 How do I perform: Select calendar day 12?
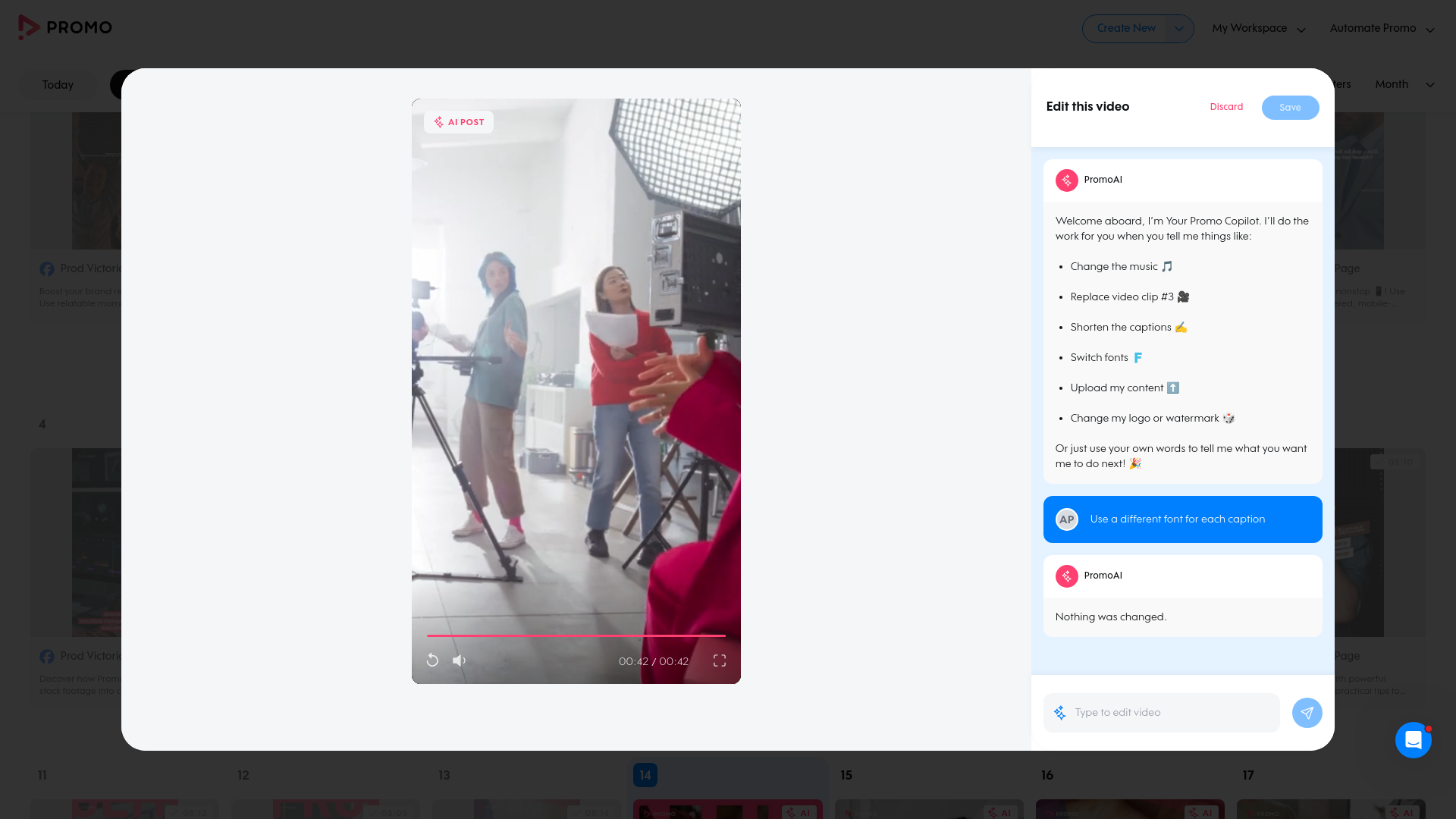pos(243,775)
